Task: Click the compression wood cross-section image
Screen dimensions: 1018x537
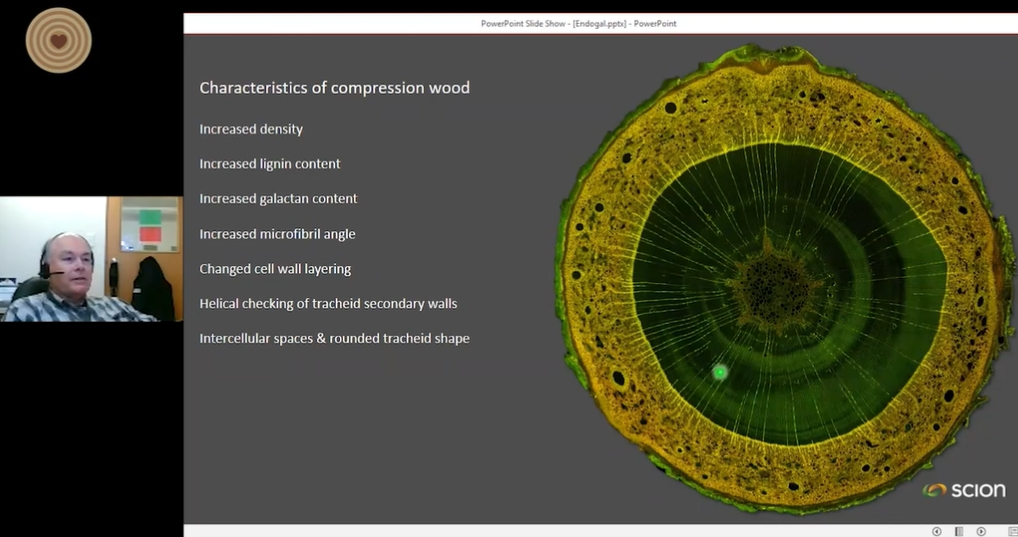Action: point(785,278)
